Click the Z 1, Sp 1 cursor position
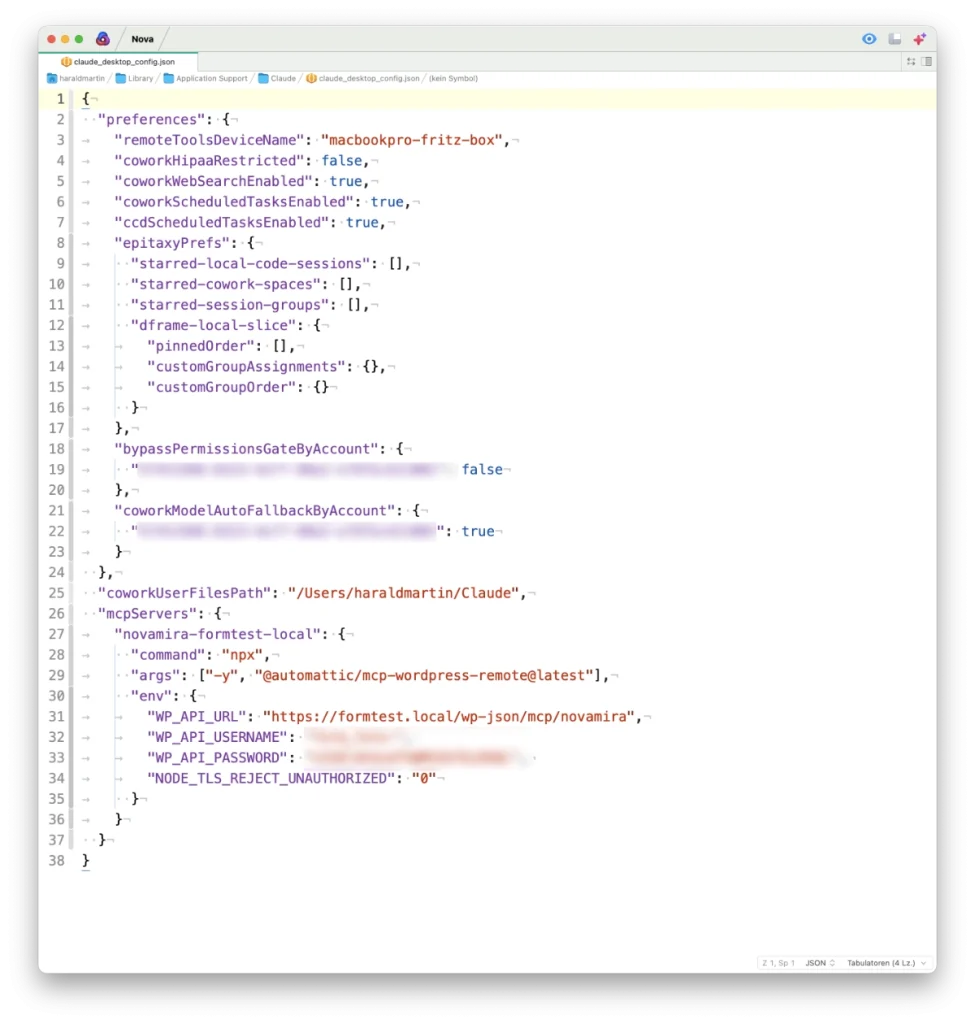This screenshot has height=1024, width=975. (x=778, y=963)
